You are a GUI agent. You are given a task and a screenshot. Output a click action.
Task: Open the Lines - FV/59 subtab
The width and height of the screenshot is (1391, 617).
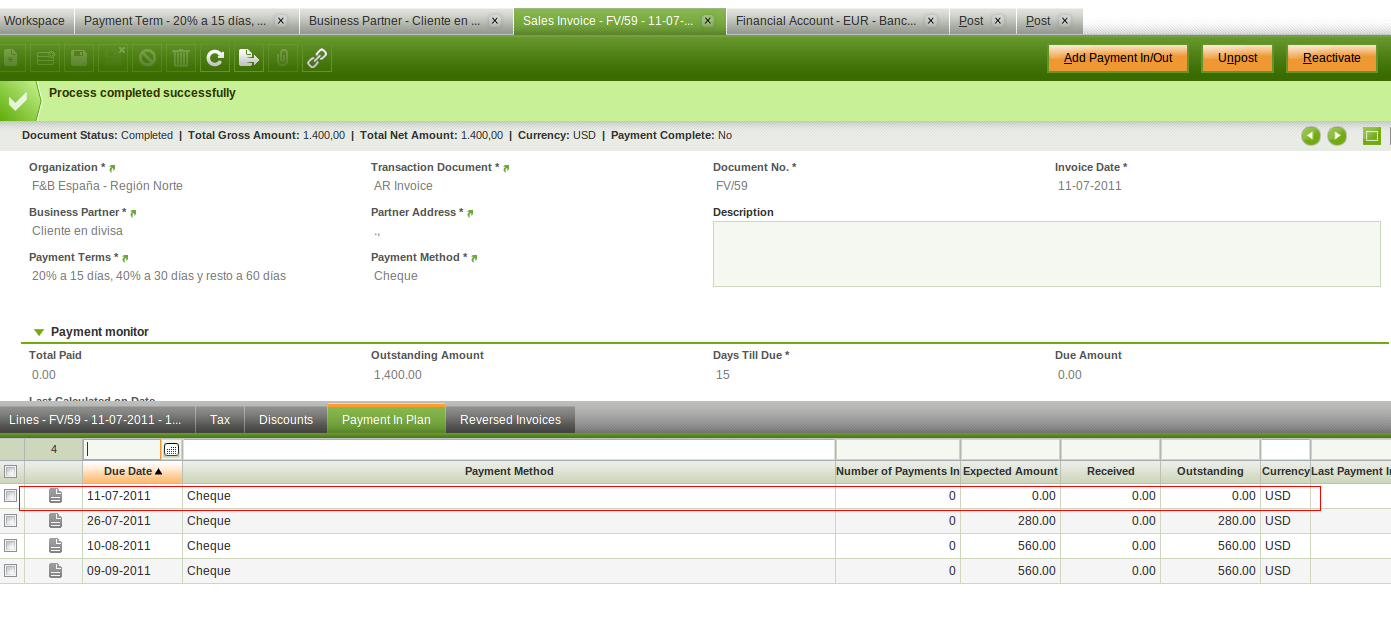click(98, 420)
